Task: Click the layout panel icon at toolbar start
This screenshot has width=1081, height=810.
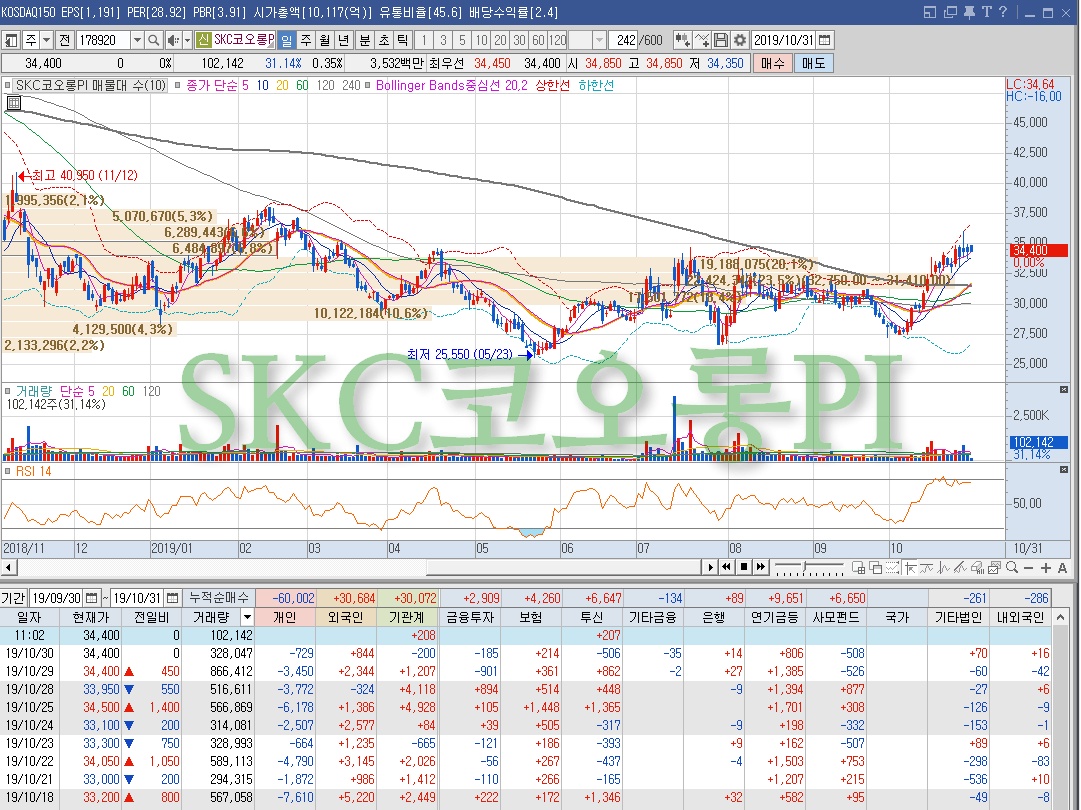Action: point(11,40)
